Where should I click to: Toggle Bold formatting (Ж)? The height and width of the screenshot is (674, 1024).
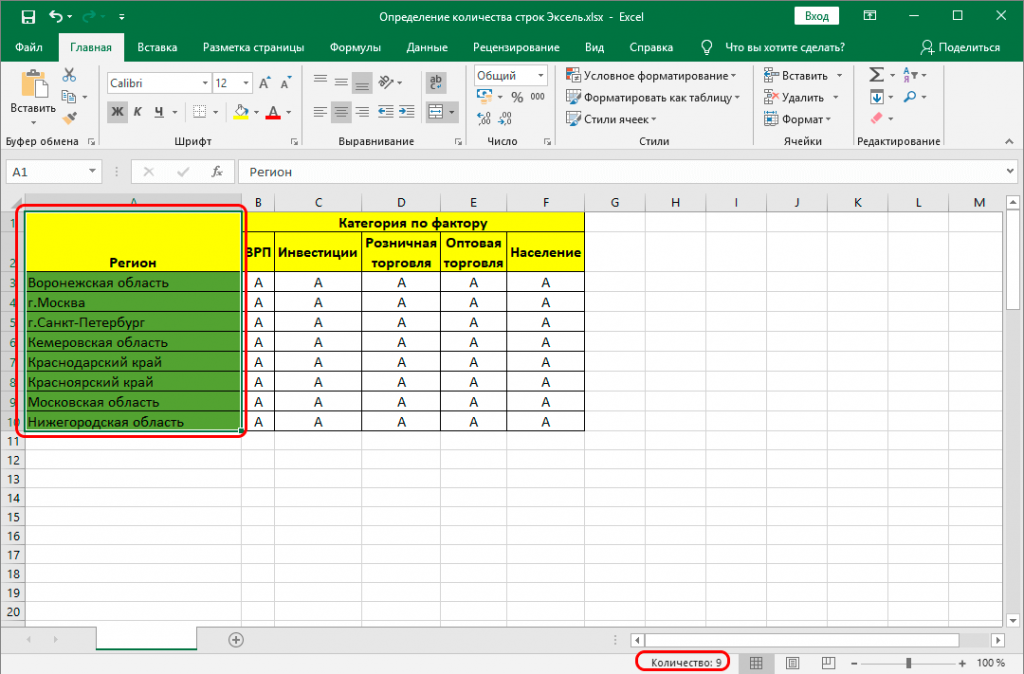tap(118, 112)
